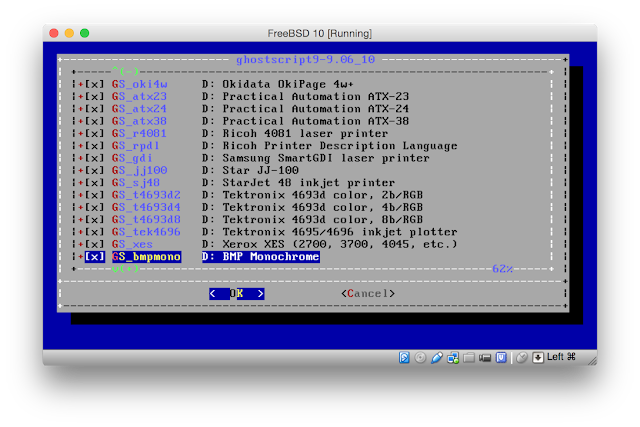Click 'Practical Automation ATX-38' description
640x427 pixels.
click(x=316, y=121)
